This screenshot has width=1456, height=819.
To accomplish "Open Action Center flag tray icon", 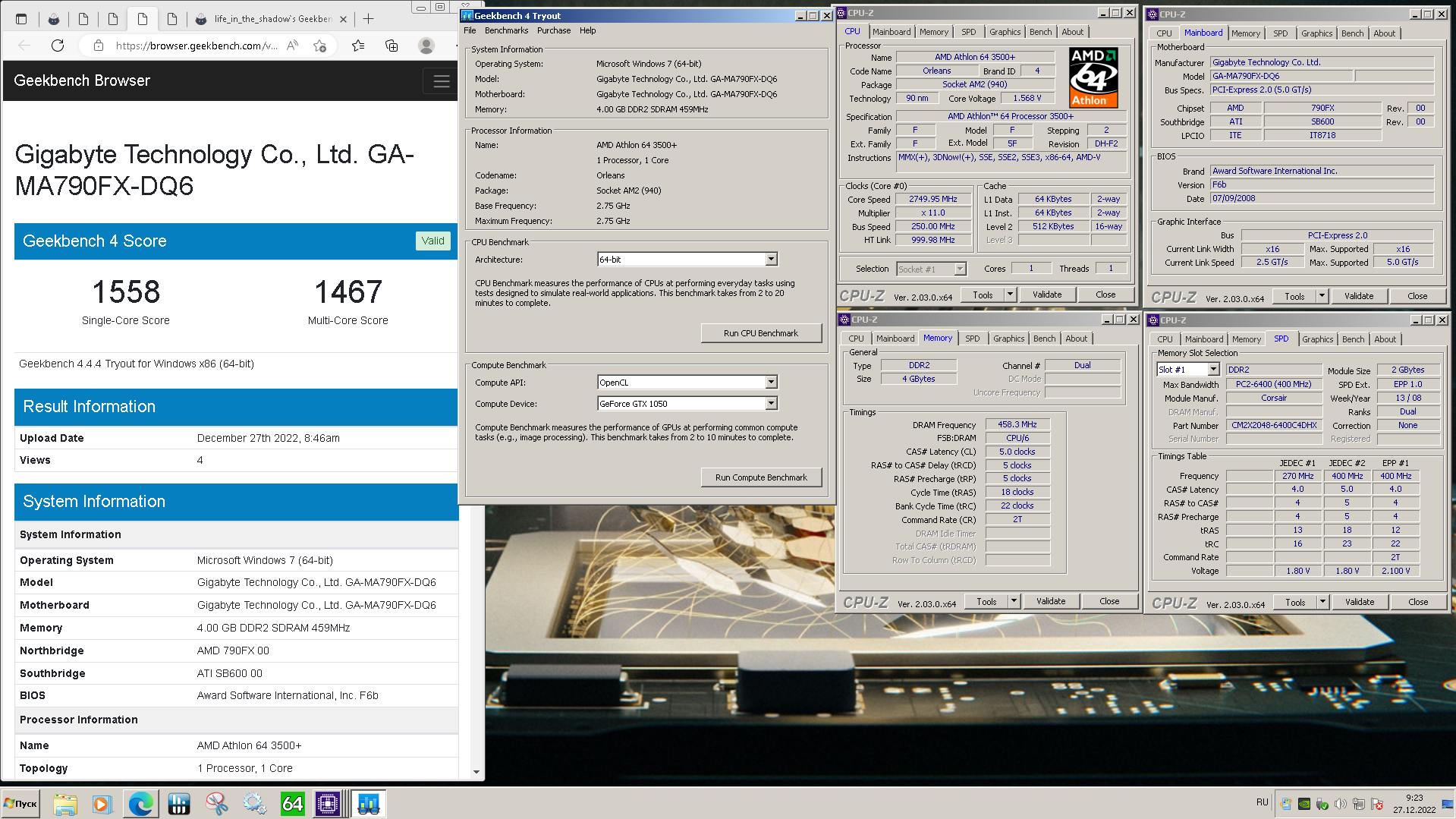I will pyautogui.click(x=1377, y=804).
